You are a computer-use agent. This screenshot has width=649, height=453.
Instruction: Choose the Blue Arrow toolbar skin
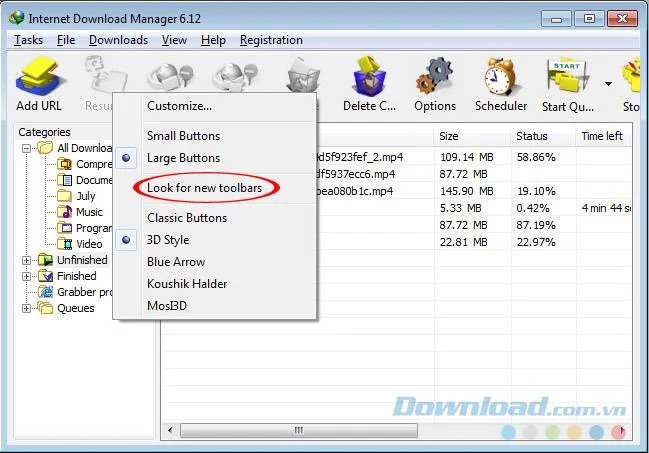pos(176,262)
